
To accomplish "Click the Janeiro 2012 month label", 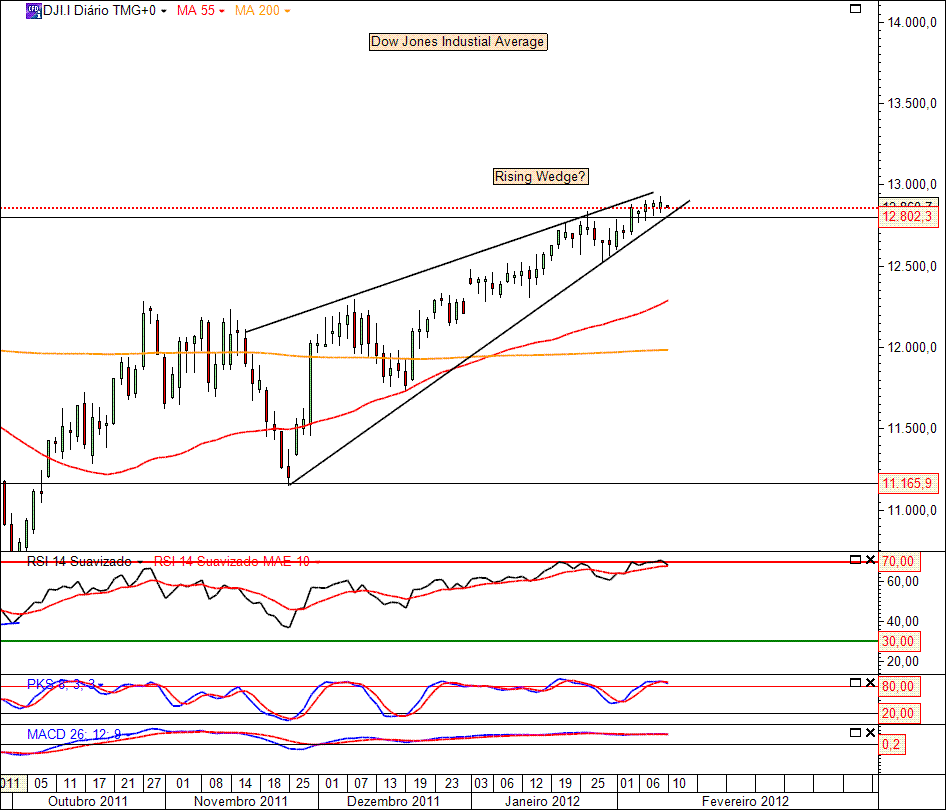I will coord(542,802).
